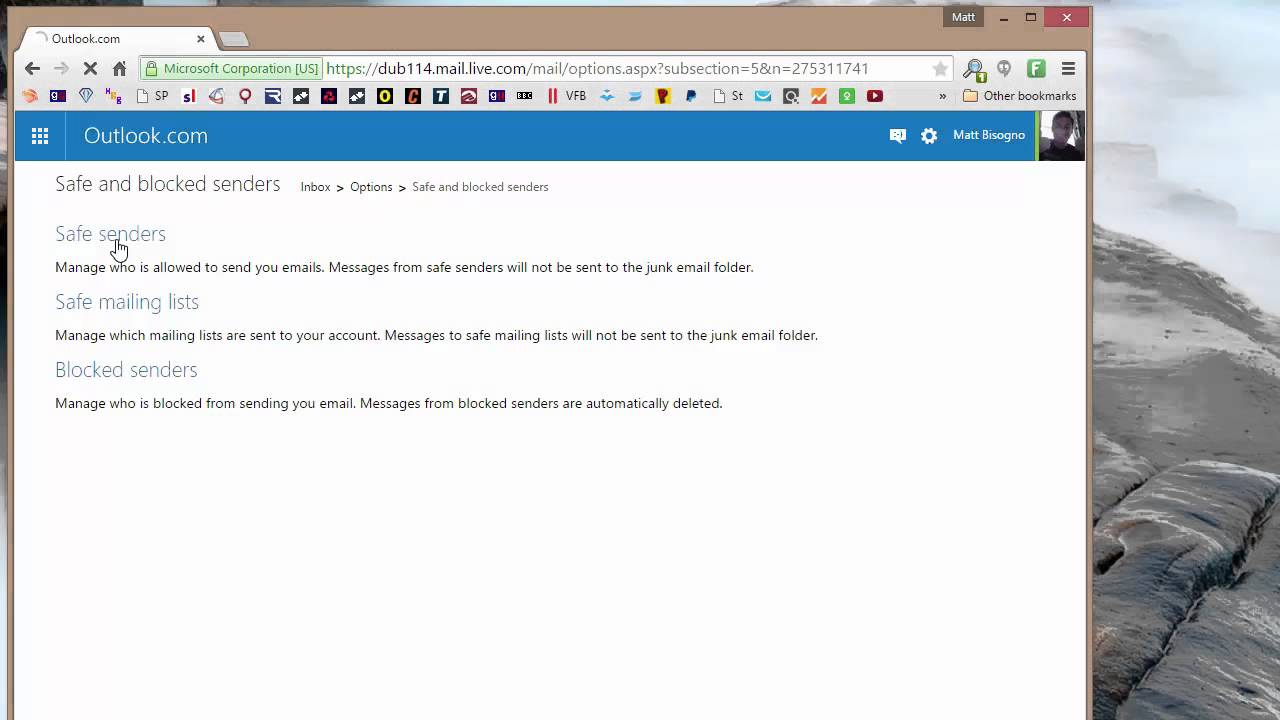Go to Options in the breadcrumb
The height and width of the screenshot is (720, 1280).
pyautogui.click(x=371, y=187)
